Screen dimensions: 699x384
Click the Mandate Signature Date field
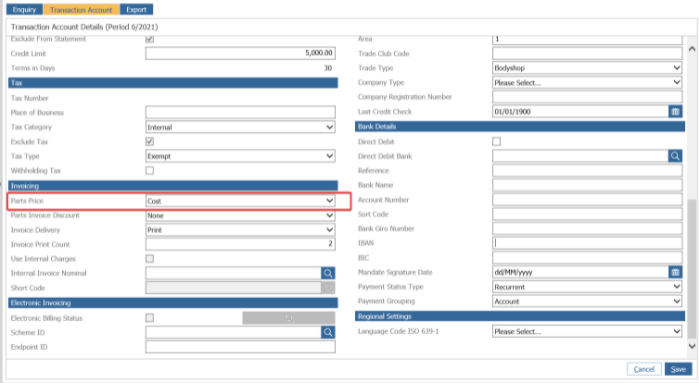coord(580,272)
